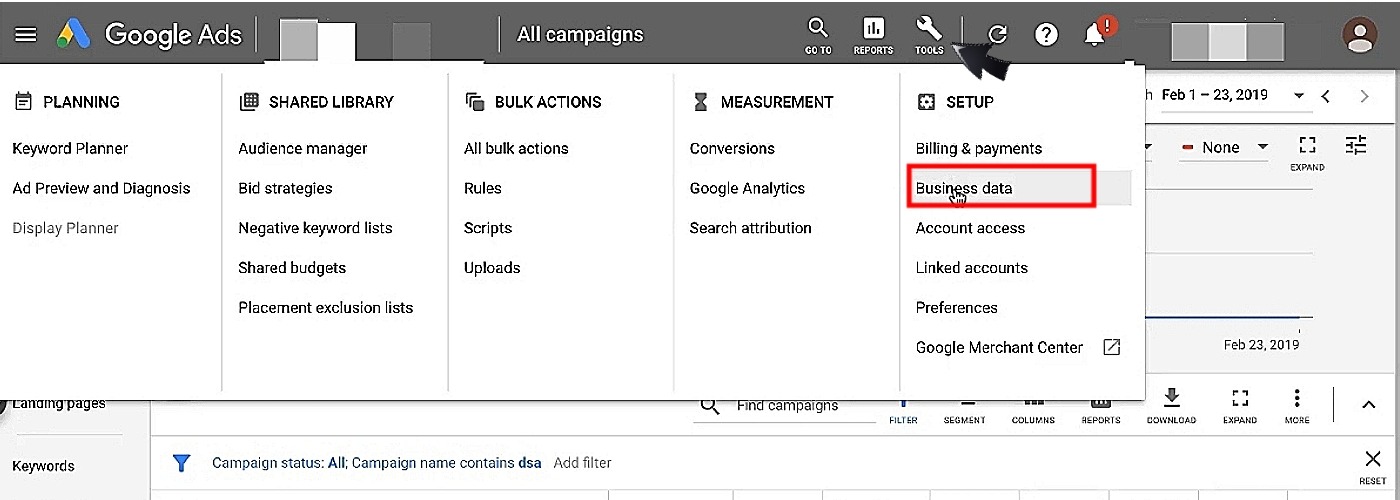This screenshot has height=500, width=1400.
Task: Open the notifications bell
Action: point(1095,35)
